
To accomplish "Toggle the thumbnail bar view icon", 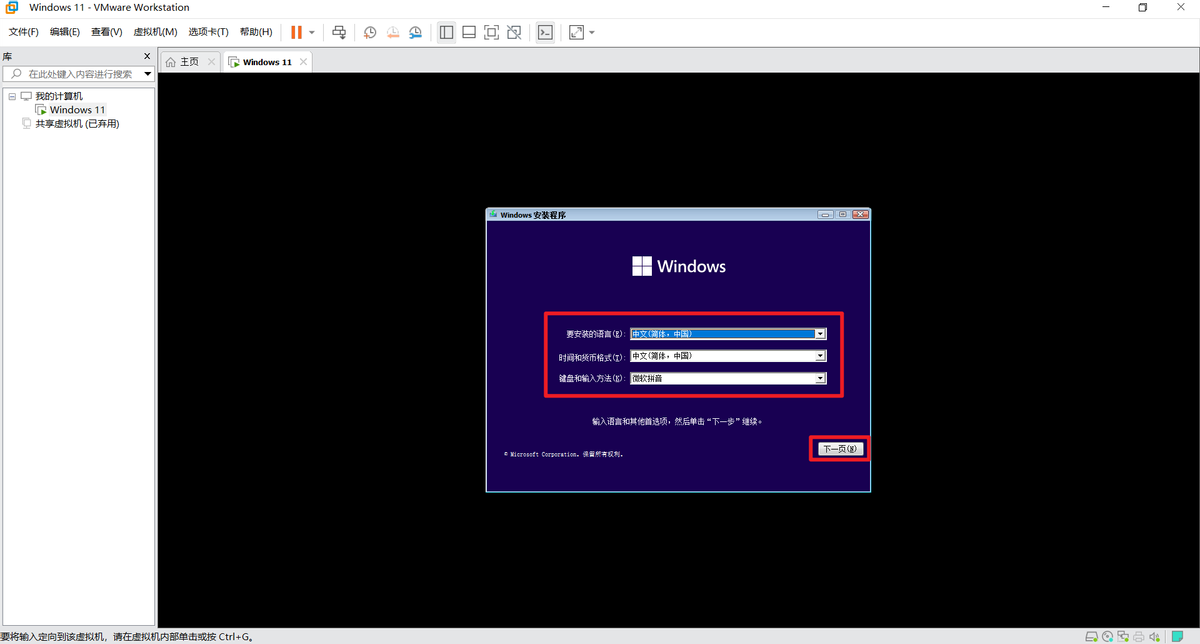I will 468,32.
